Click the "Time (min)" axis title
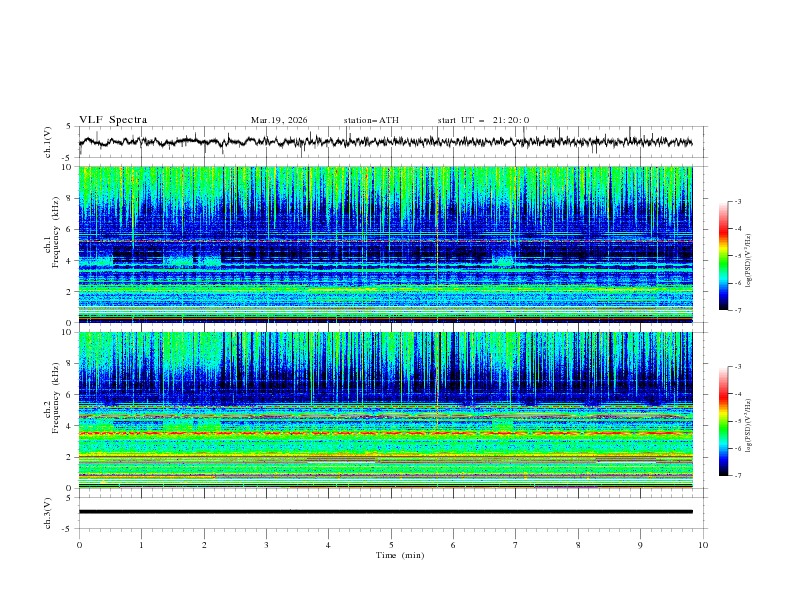Viewport: 792px width, 612px height. click(400, 555)
